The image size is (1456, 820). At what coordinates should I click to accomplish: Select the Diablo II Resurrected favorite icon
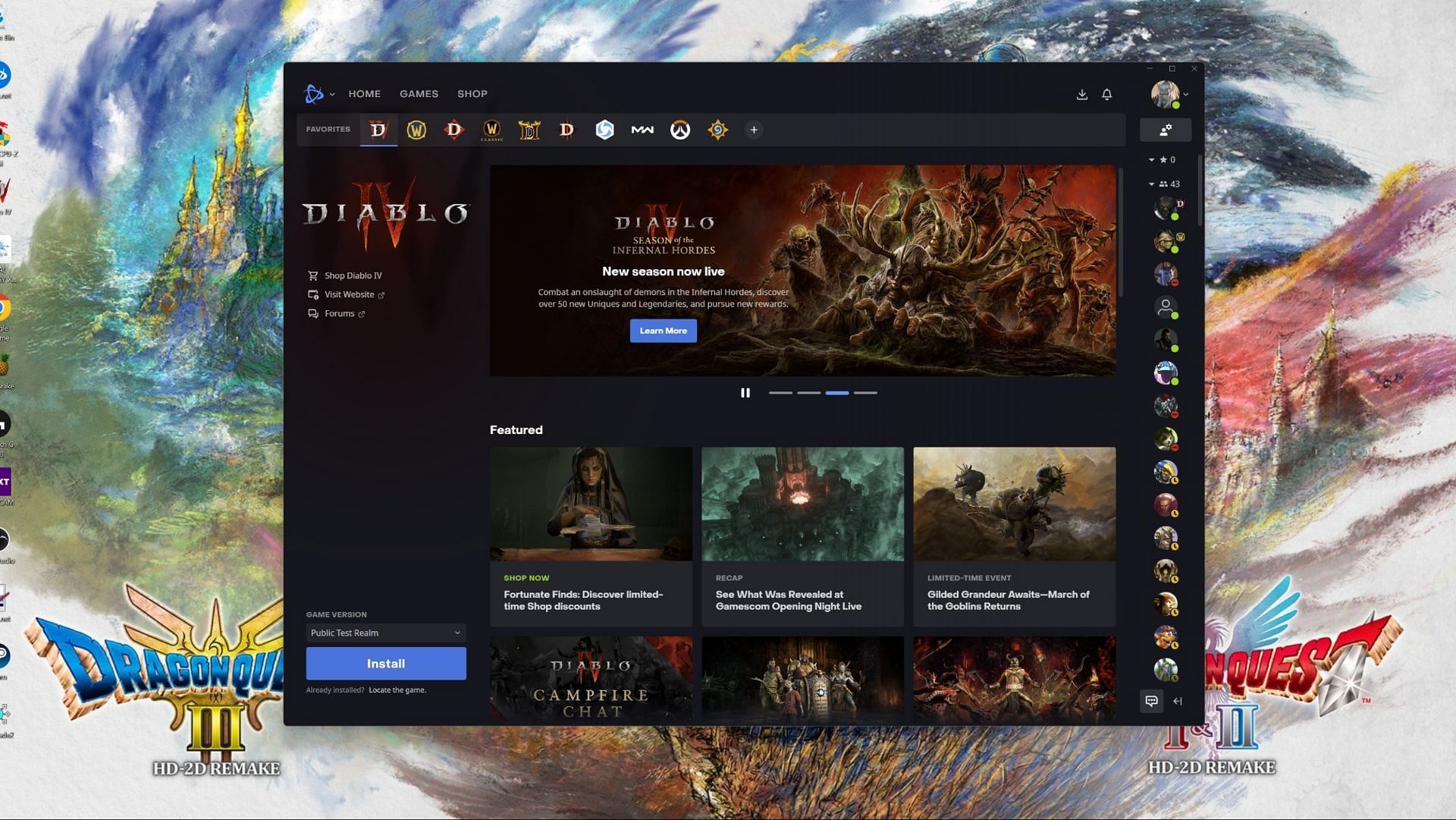(x=529, y=130)
